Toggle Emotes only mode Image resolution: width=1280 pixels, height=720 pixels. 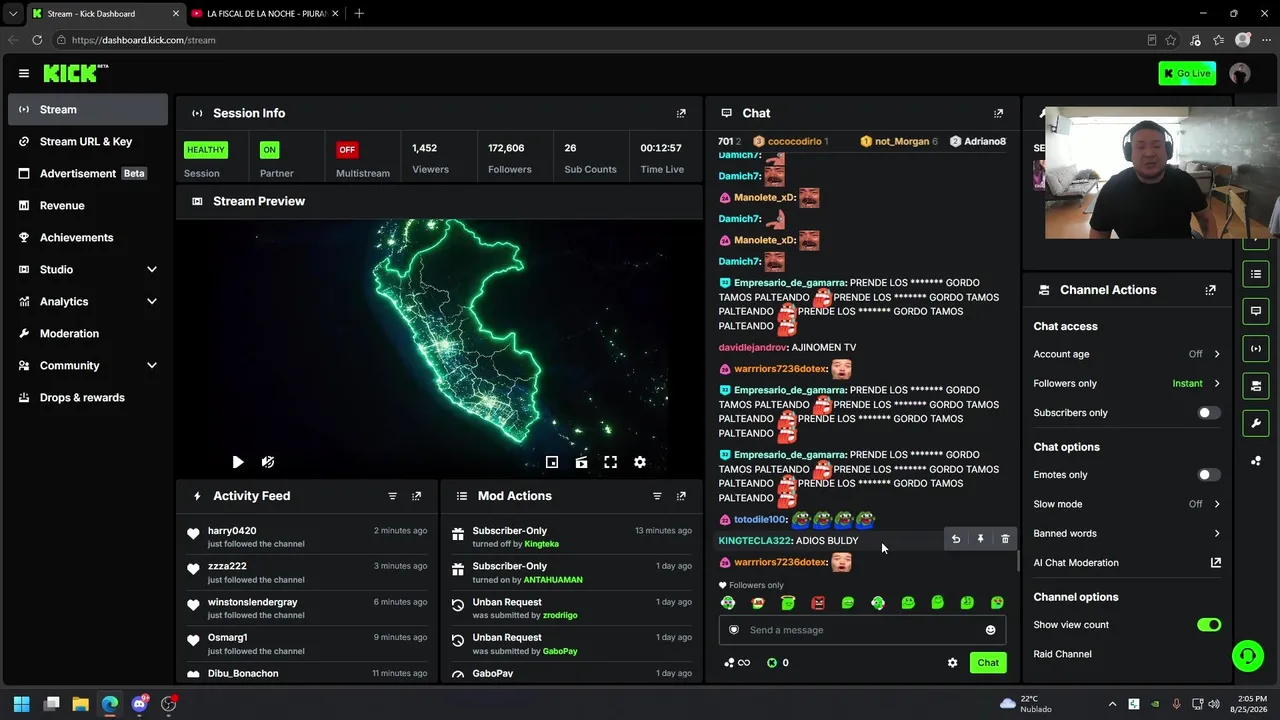[1209, 475]
